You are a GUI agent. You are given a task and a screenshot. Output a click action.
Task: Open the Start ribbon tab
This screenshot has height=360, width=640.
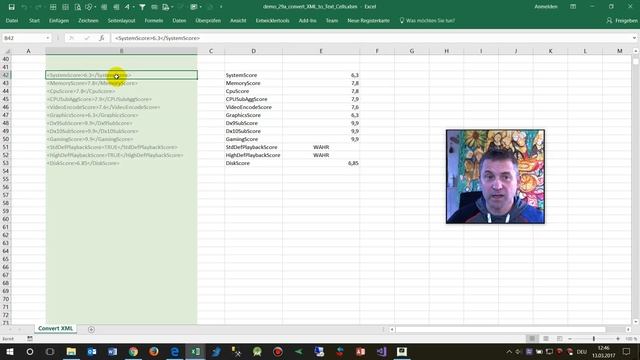[x=34, y=20]
